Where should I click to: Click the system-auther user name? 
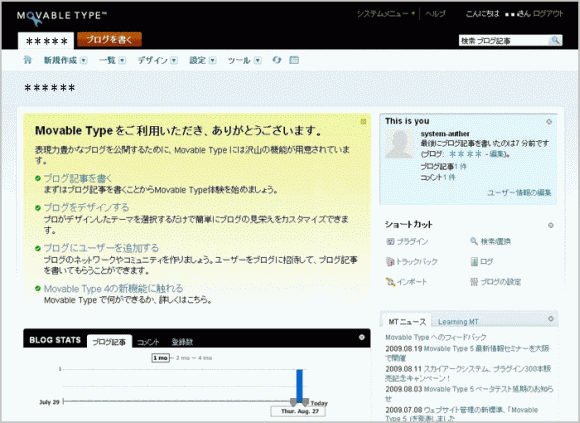click(445, 134)
